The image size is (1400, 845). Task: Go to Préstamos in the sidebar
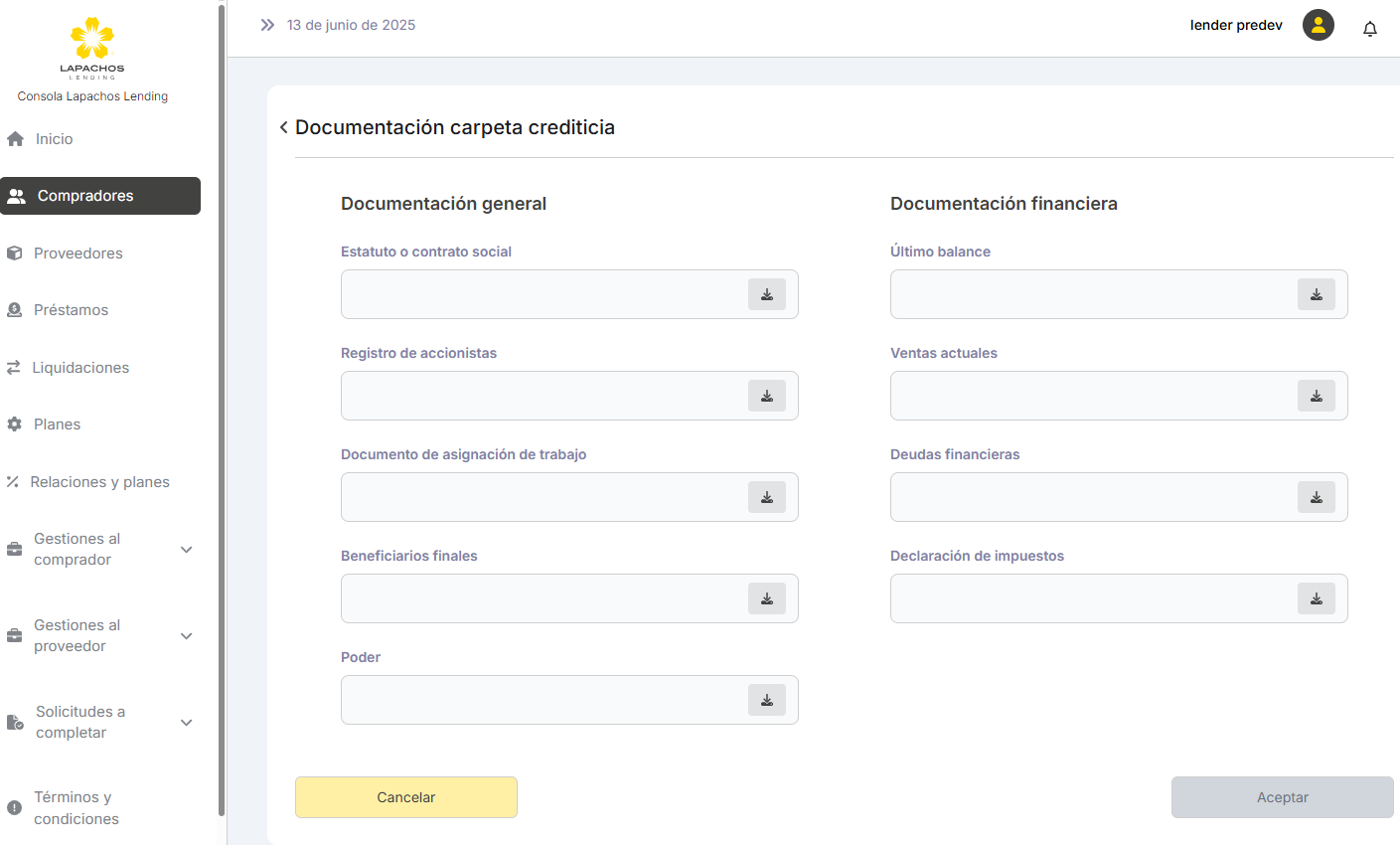tap(71, 310)
